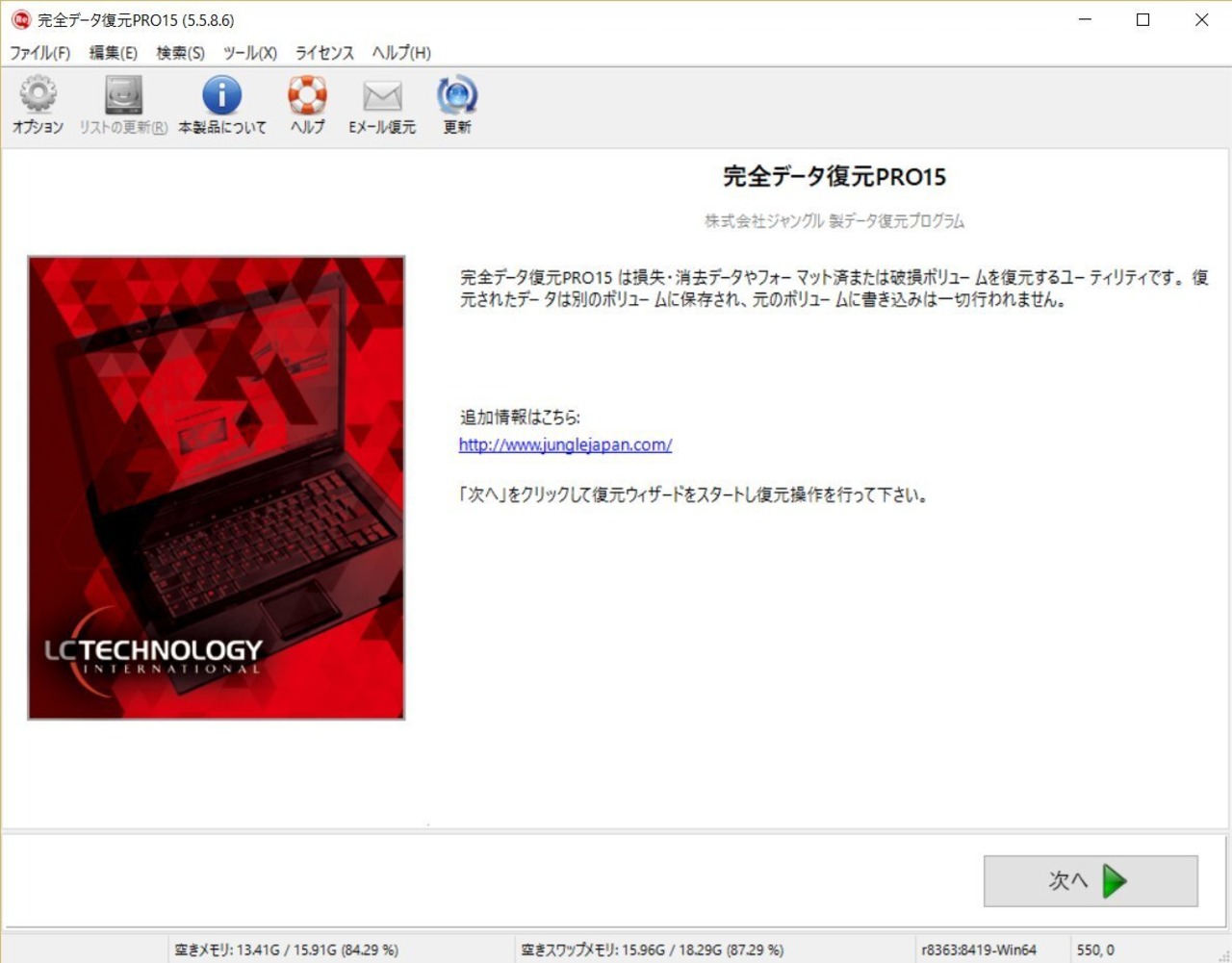
Task: Minimize the 完全データ復元PRO15 window
Action: (x=1085, y=19)
